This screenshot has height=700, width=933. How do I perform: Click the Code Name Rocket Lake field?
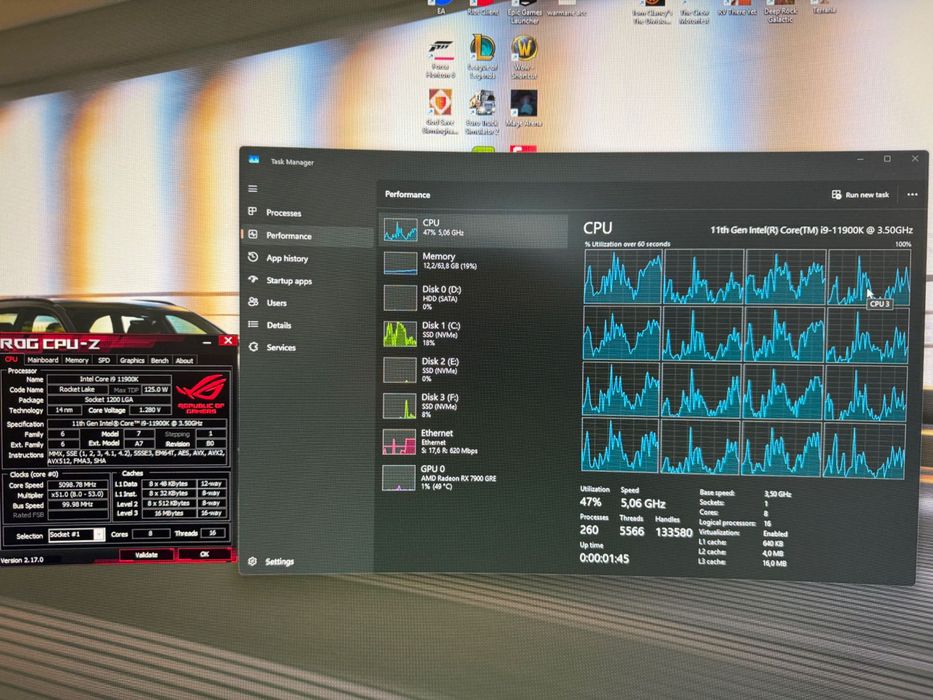(77, 389)
